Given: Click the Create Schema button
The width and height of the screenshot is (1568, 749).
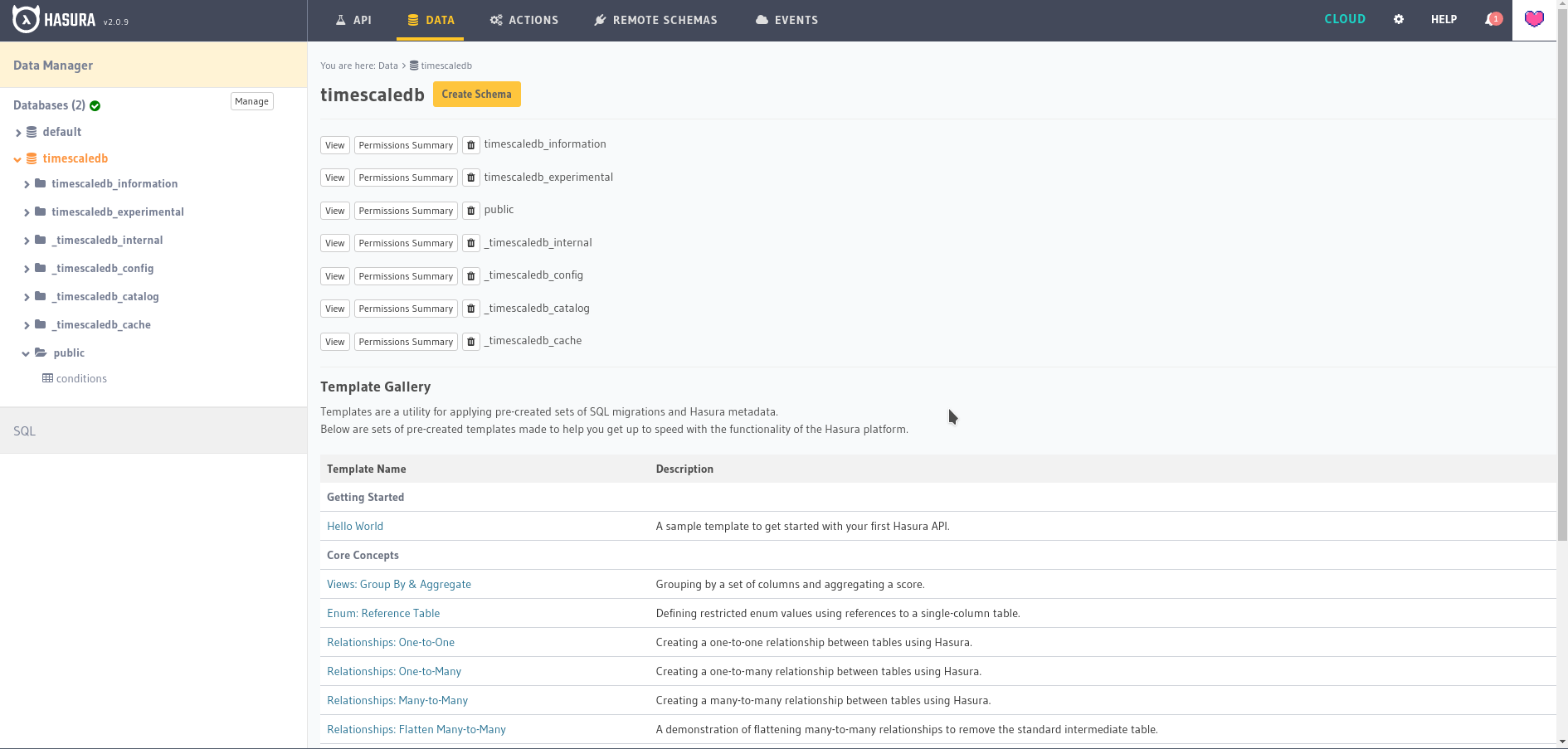Looking at the screenshot, I should point(476,94).
